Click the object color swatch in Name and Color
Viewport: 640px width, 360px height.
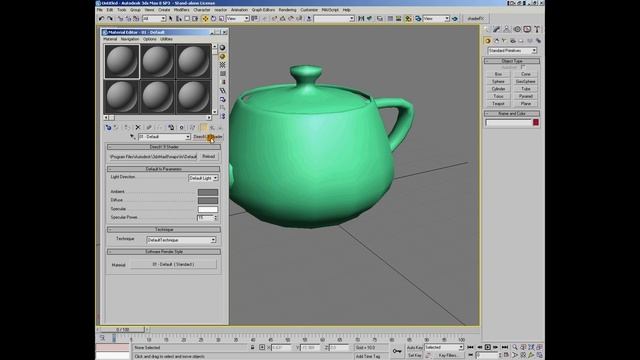[x=536, y=122]
